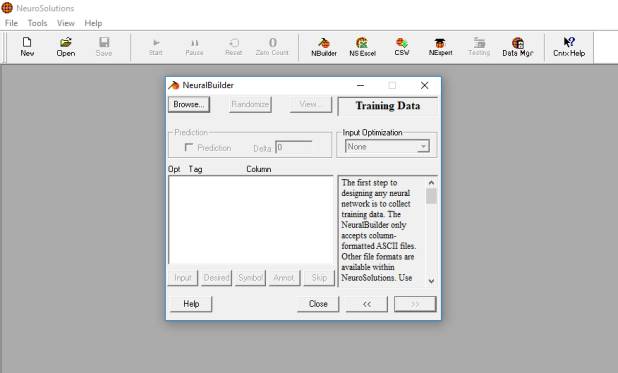Launch the NExpert toolbar icon
This screenshot has height=373, width=618.
(440, 47)
